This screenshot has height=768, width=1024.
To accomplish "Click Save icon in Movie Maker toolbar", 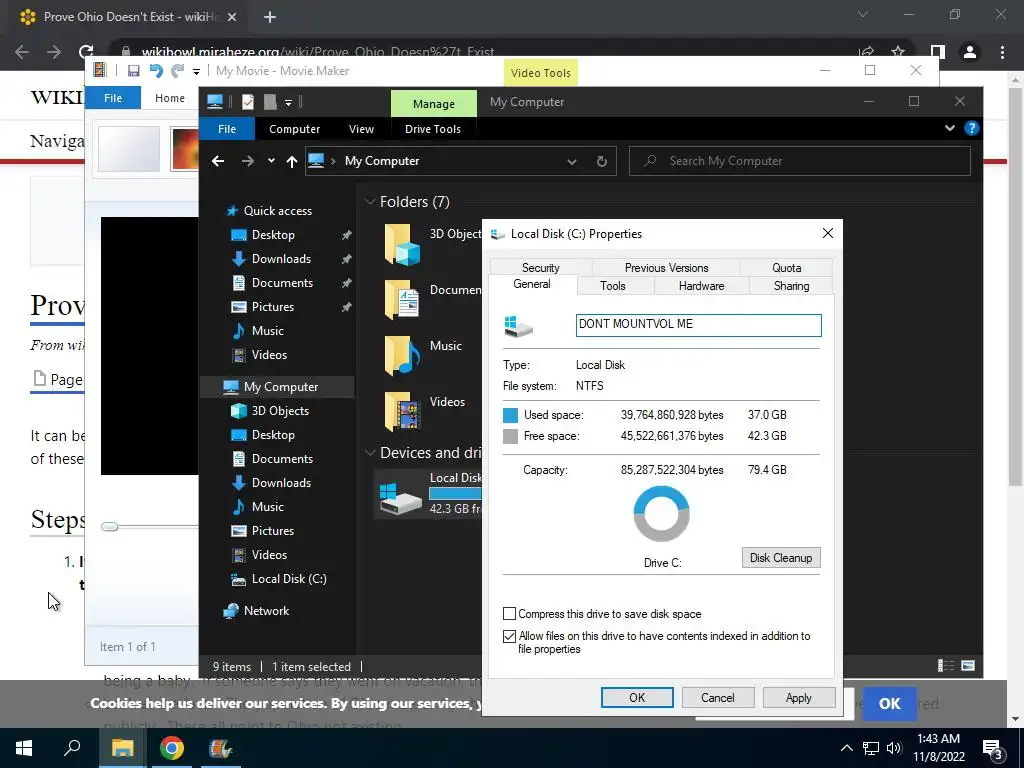I will point(133,71).
